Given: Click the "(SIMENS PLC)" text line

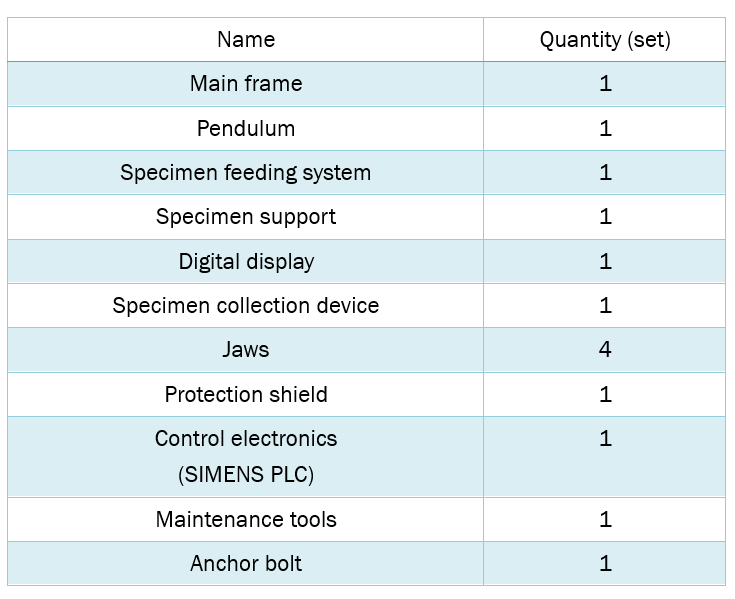Looking at the screenshot, I should [246, 475].
